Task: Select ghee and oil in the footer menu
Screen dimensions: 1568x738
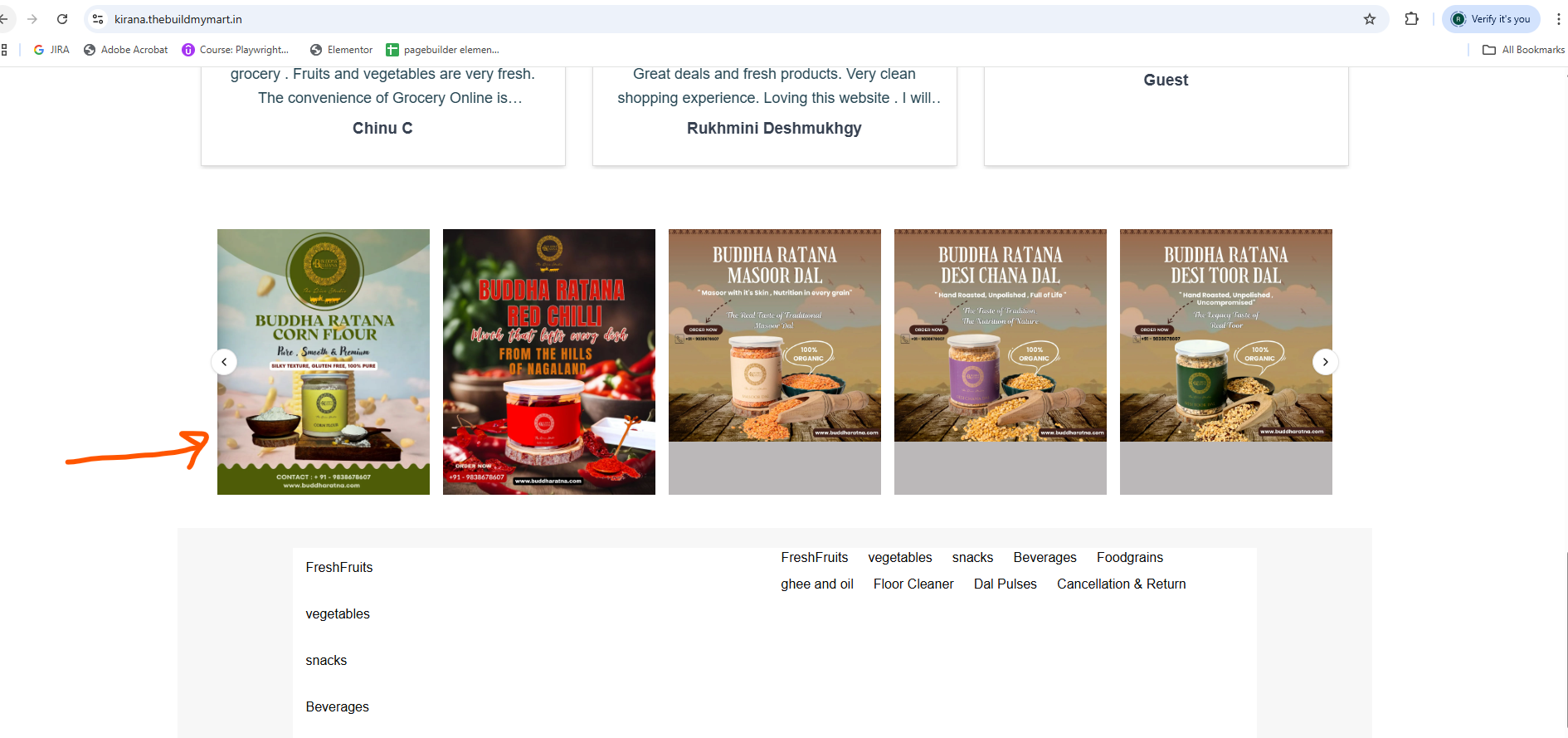Action: click(817, 584)
